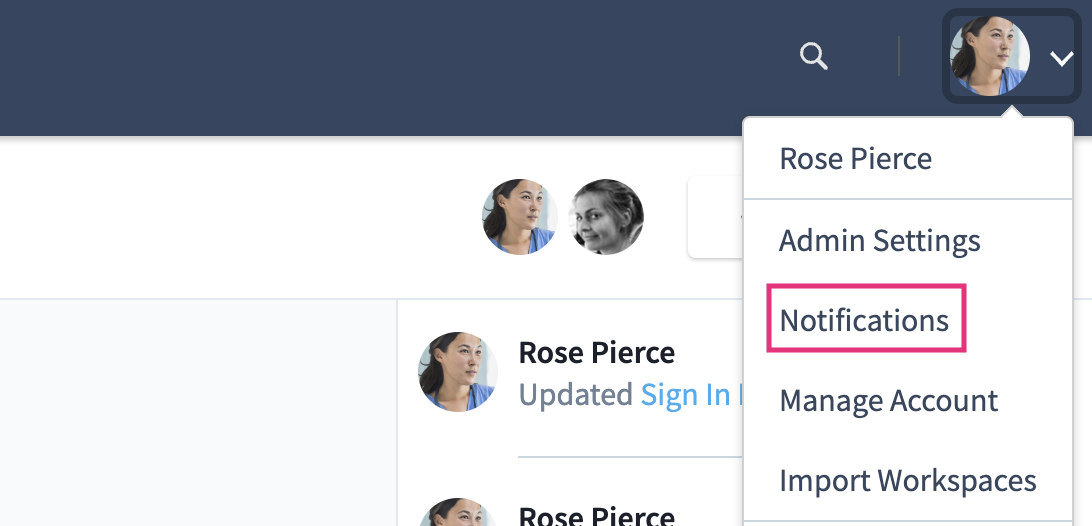Select the Rose Pierce entry in dropdown menu

855,159
